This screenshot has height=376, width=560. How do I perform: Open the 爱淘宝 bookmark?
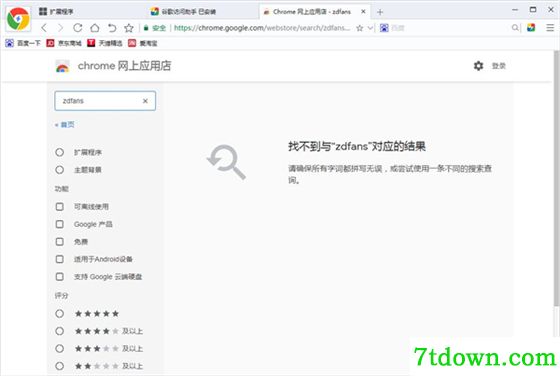(x=143, y=43)
